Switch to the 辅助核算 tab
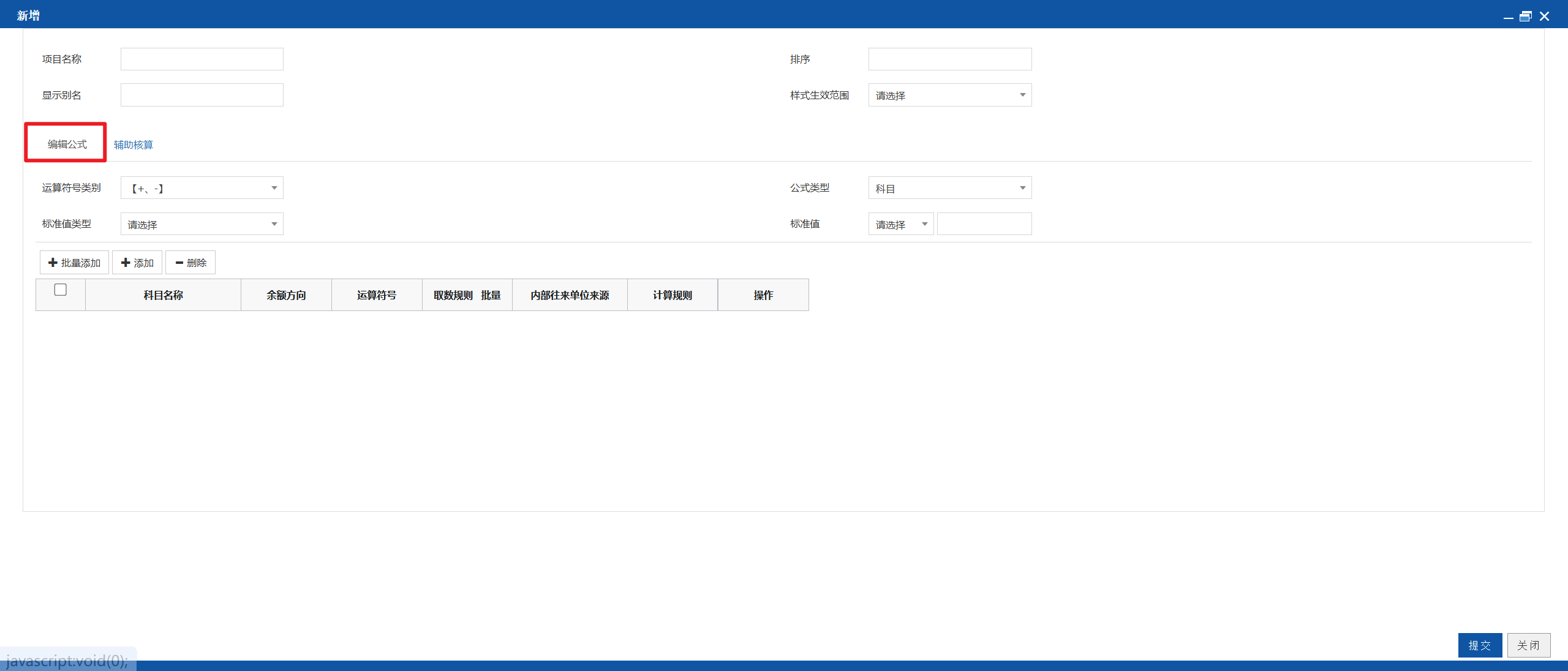This screenshot has width=1568, height=671. coord(134,144)
